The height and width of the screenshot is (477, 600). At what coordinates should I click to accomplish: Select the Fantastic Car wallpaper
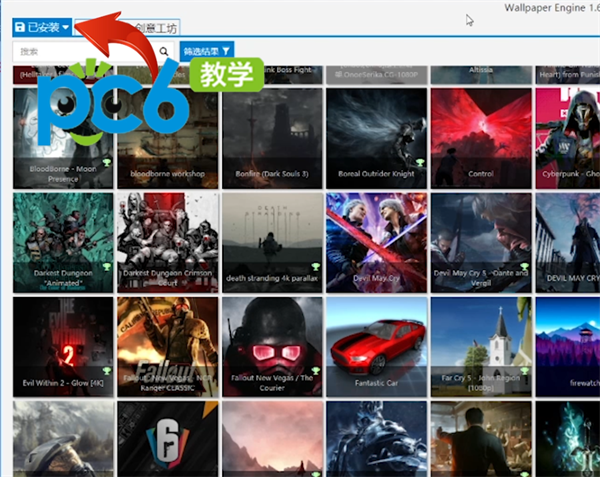(x=377, y=347)
